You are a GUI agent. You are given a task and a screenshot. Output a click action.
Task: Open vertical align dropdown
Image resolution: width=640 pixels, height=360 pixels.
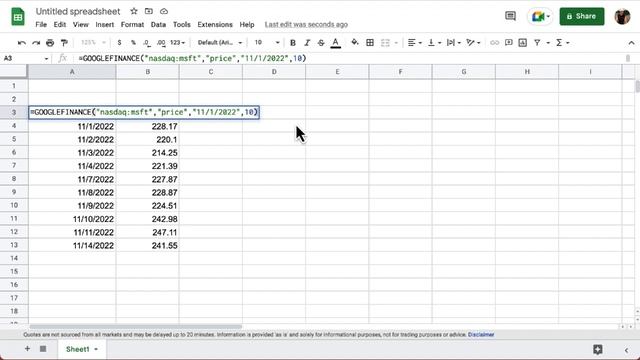[x=434, y=42]
